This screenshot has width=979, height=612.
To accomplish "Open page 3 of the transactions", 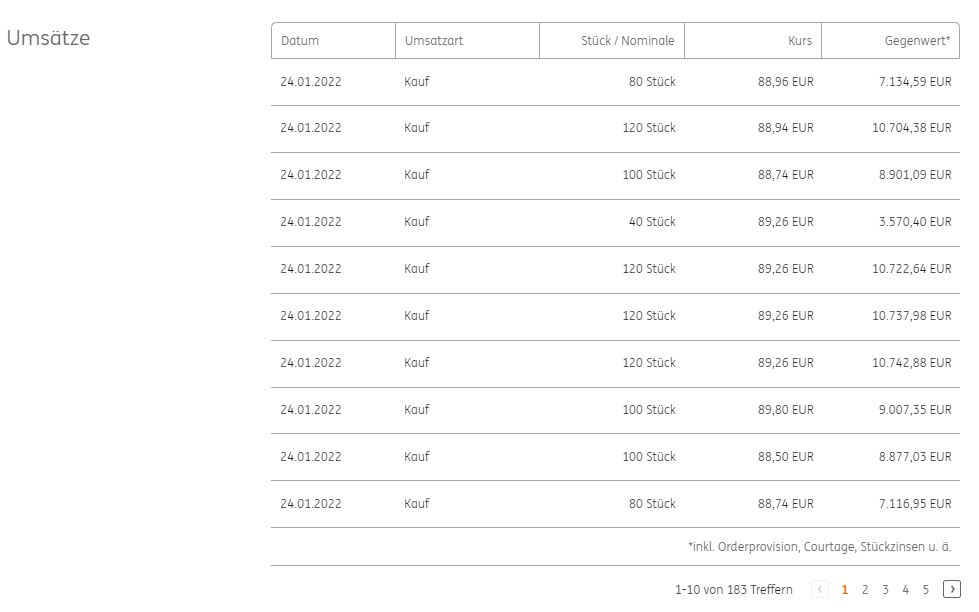I will point(885,590).
